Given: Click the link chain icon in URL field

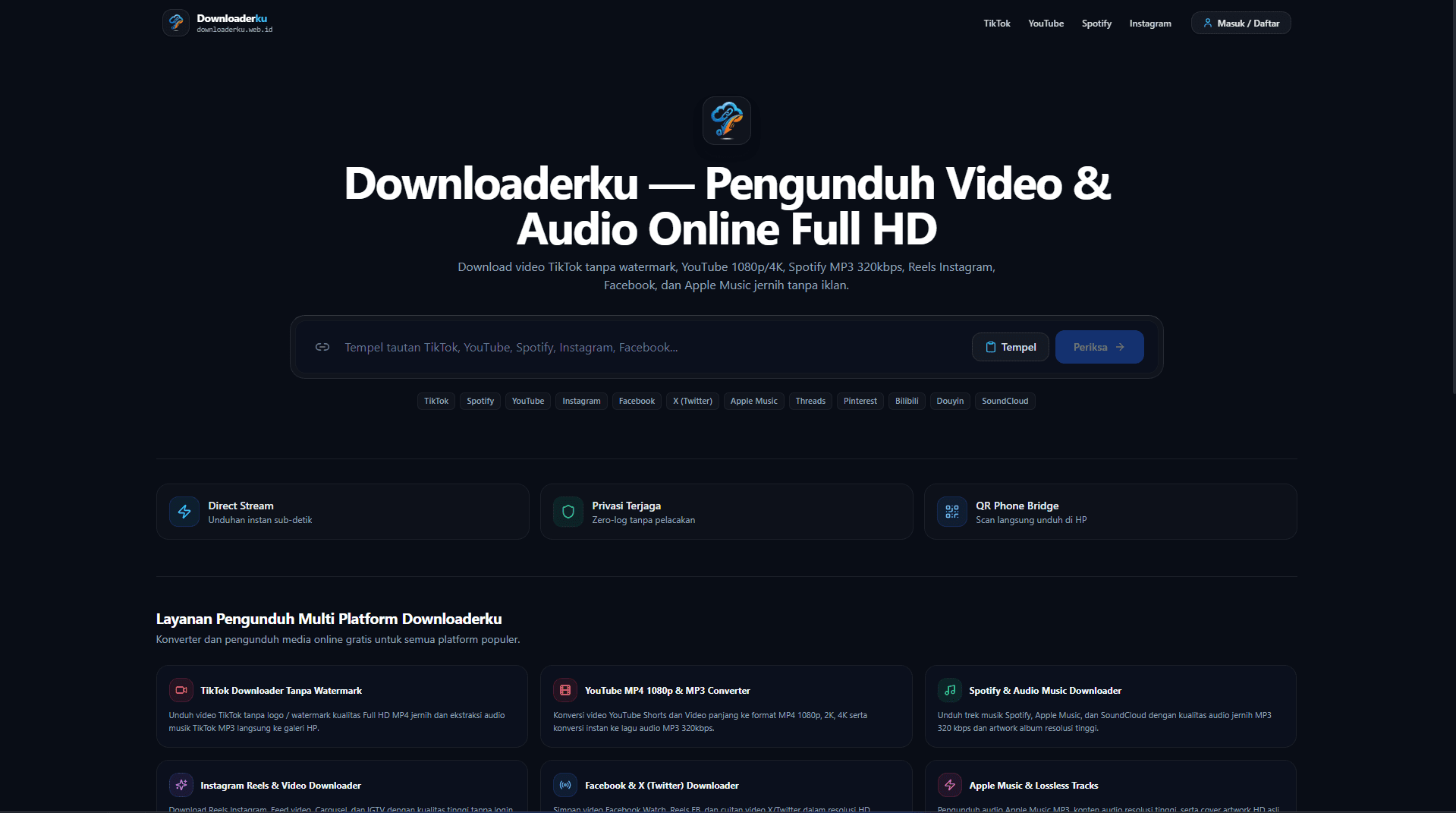Looking at the screenshot, I should (x=322, y=347).
